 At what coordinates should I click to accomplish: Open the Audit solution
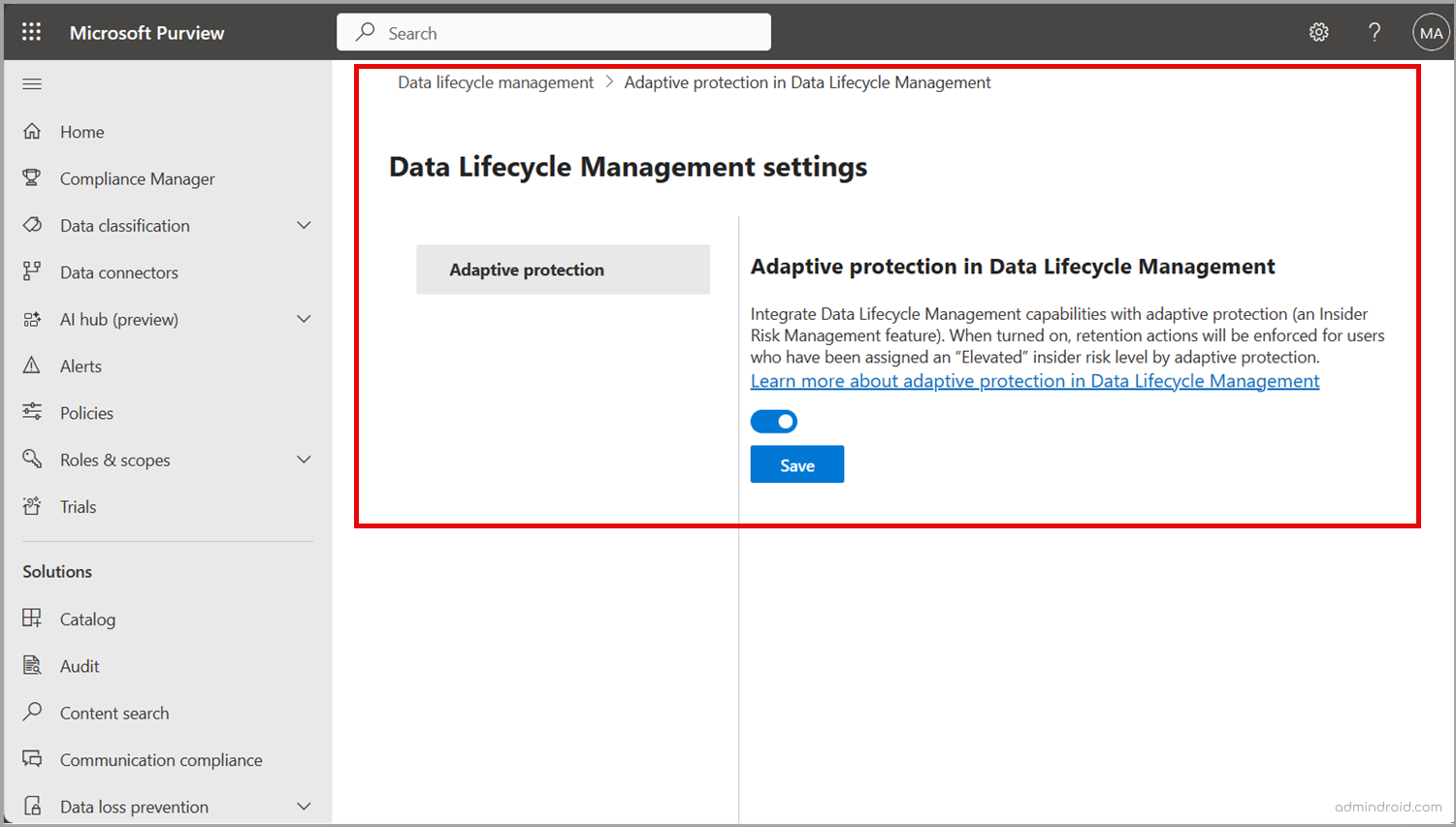click(x=79, y=665)
